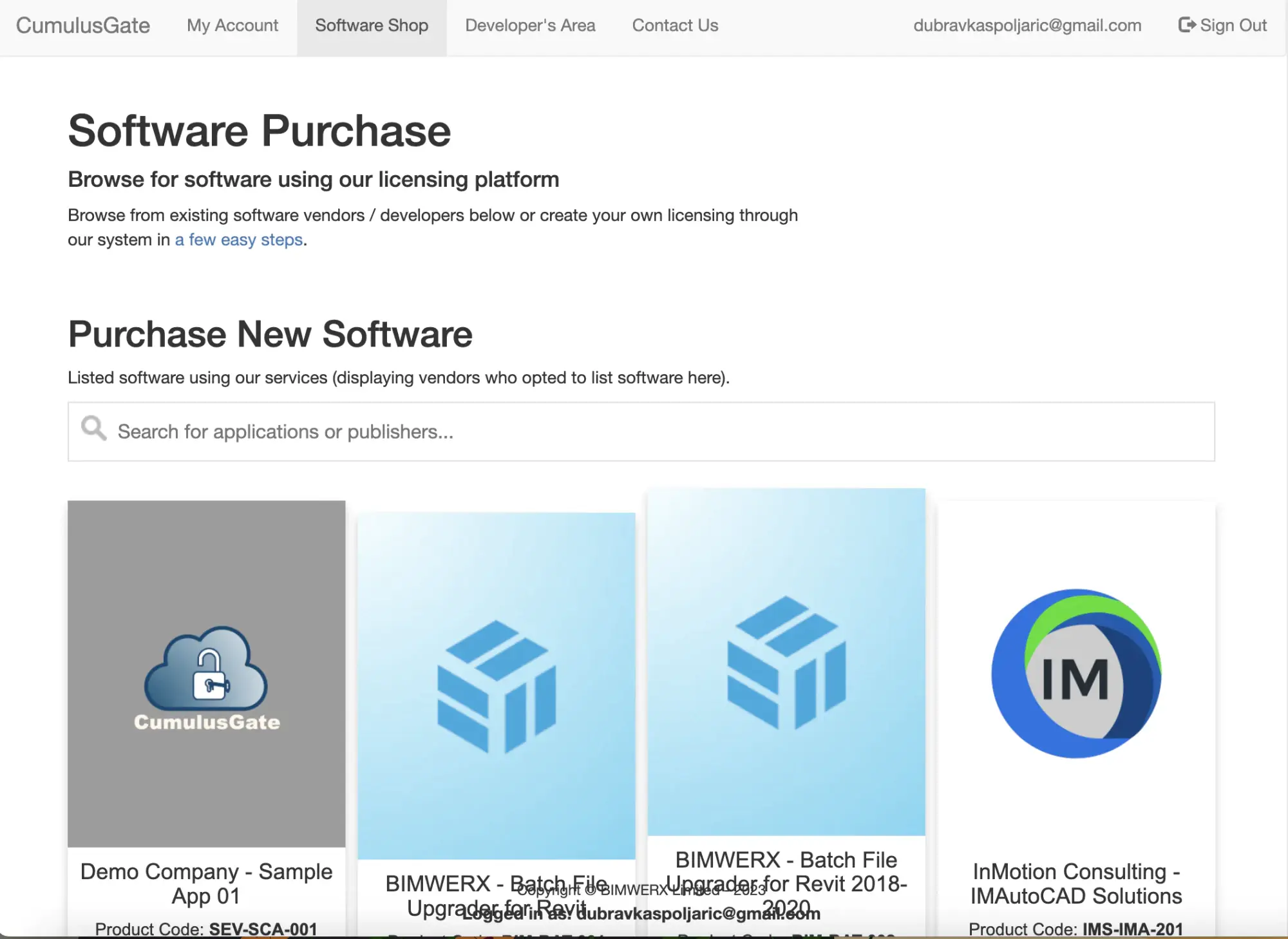Click product code IMS-IMA-201
Image resolution: width=1288 pixels, height=939 pixels.
(1133, 929)
